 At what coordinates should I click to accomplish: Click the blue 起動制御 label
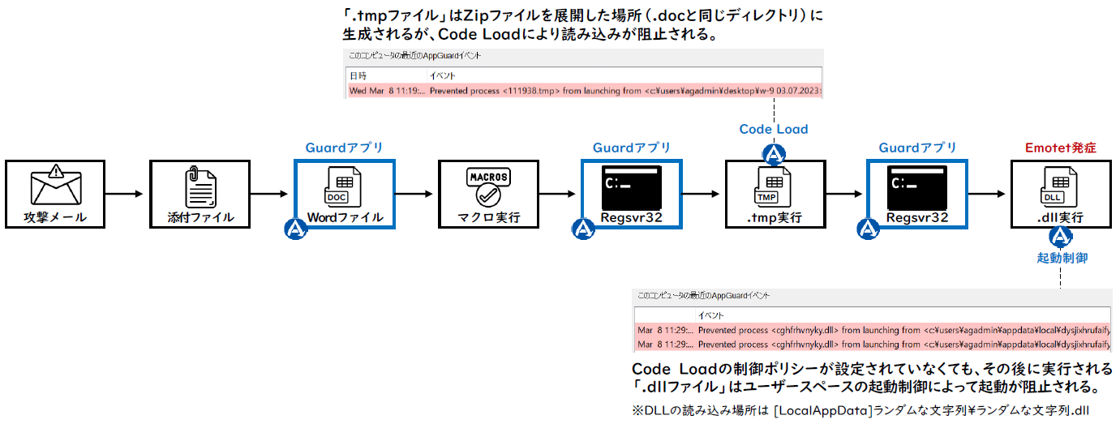click(x=1058, y=258)
